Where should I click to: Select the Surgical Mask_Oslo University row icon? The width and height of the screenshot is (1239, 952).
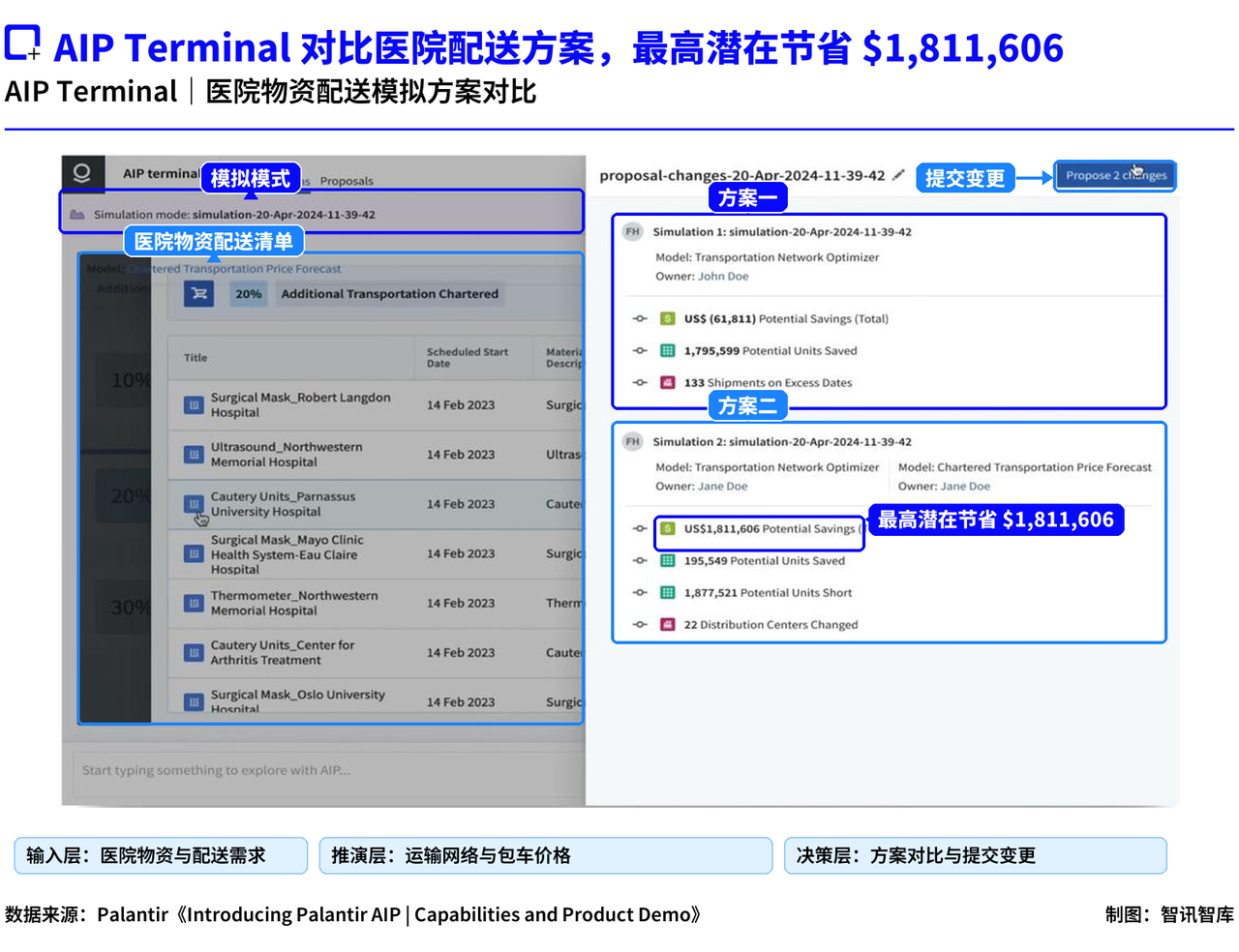click(x=194, y=701)
